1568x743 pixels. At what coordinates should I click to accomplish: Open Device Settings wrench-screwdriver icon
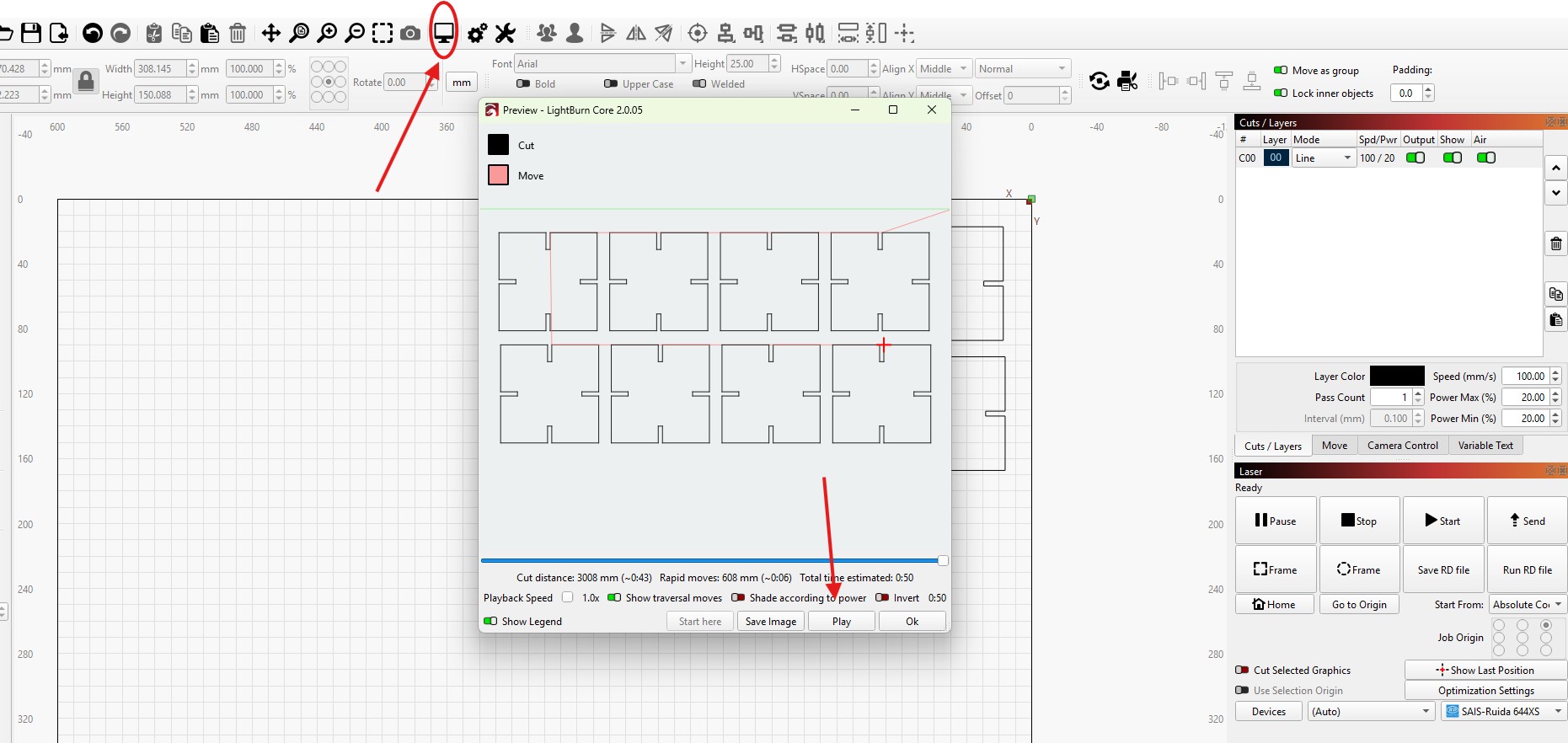[x=505, y=33]
